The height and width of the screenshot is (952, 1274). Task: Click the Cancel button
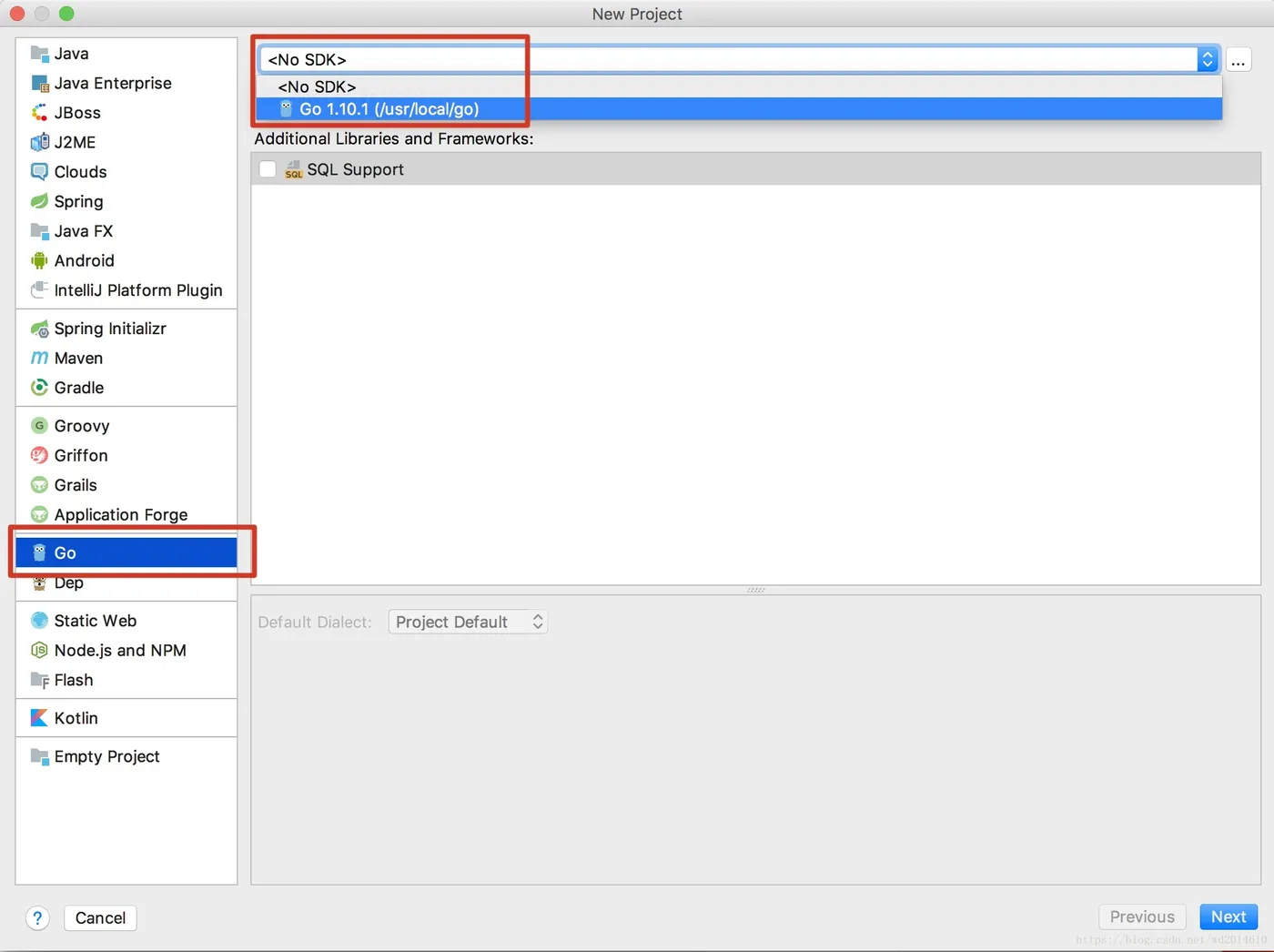[x=100, y=917]
